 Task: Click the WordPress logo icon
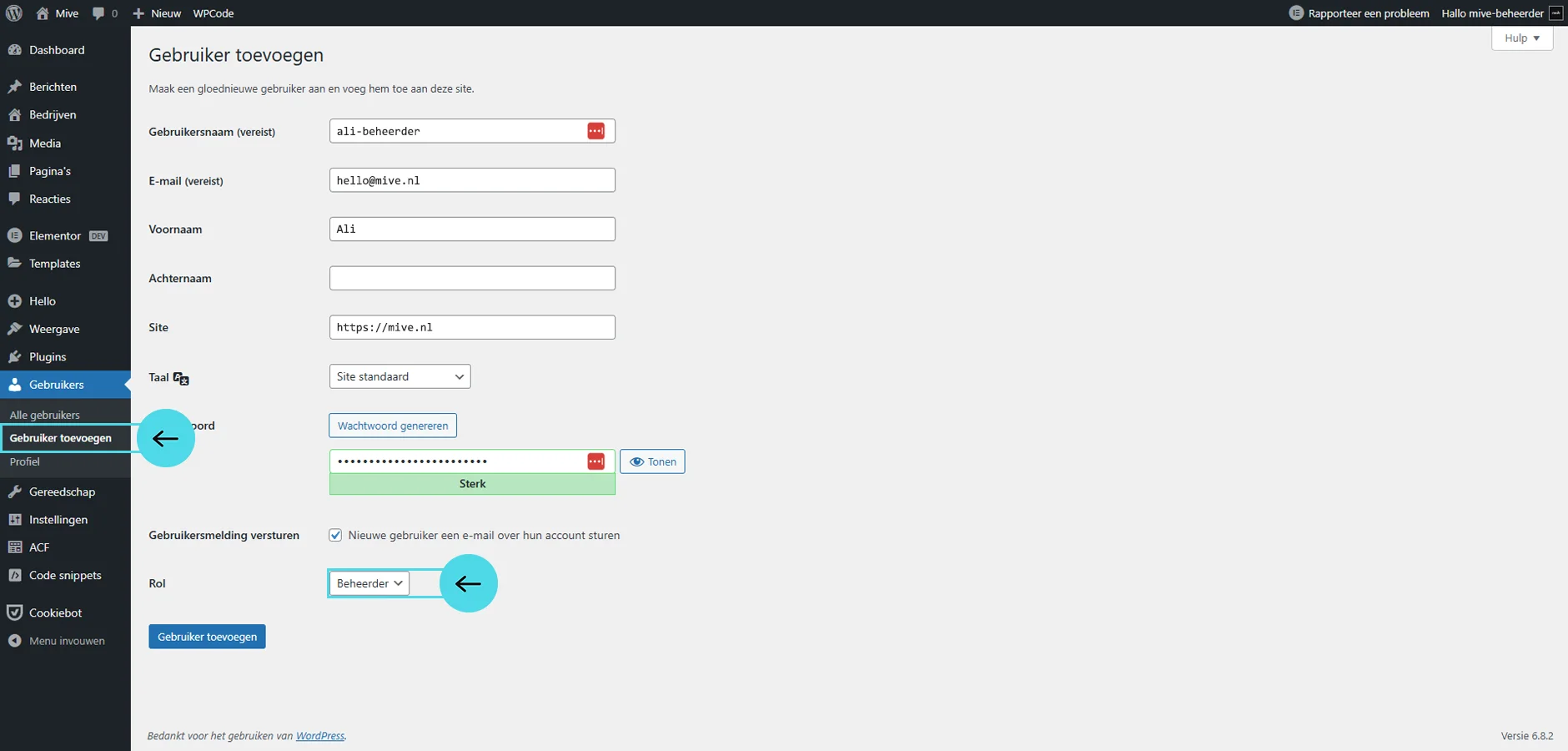click(x=14, y=13)
